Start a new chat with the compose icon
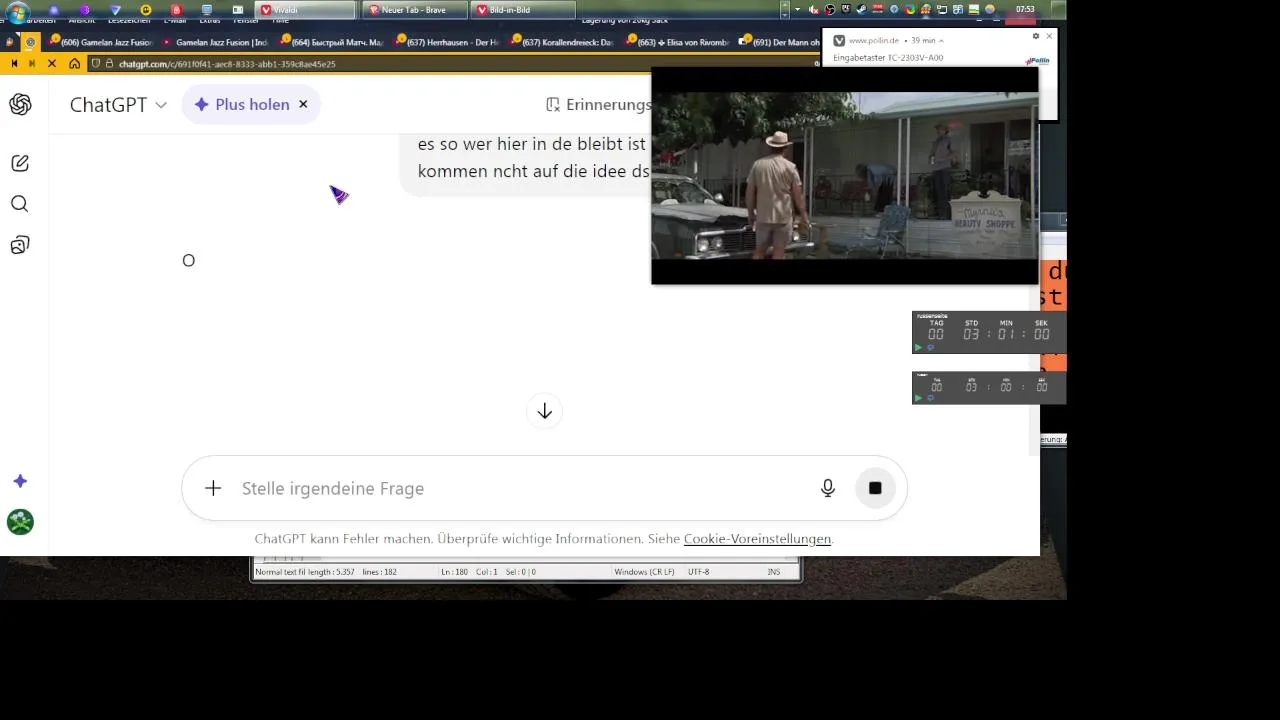The height and width of the screenshot is (720, 1280). pyautogui.click(x=20, y=163)
